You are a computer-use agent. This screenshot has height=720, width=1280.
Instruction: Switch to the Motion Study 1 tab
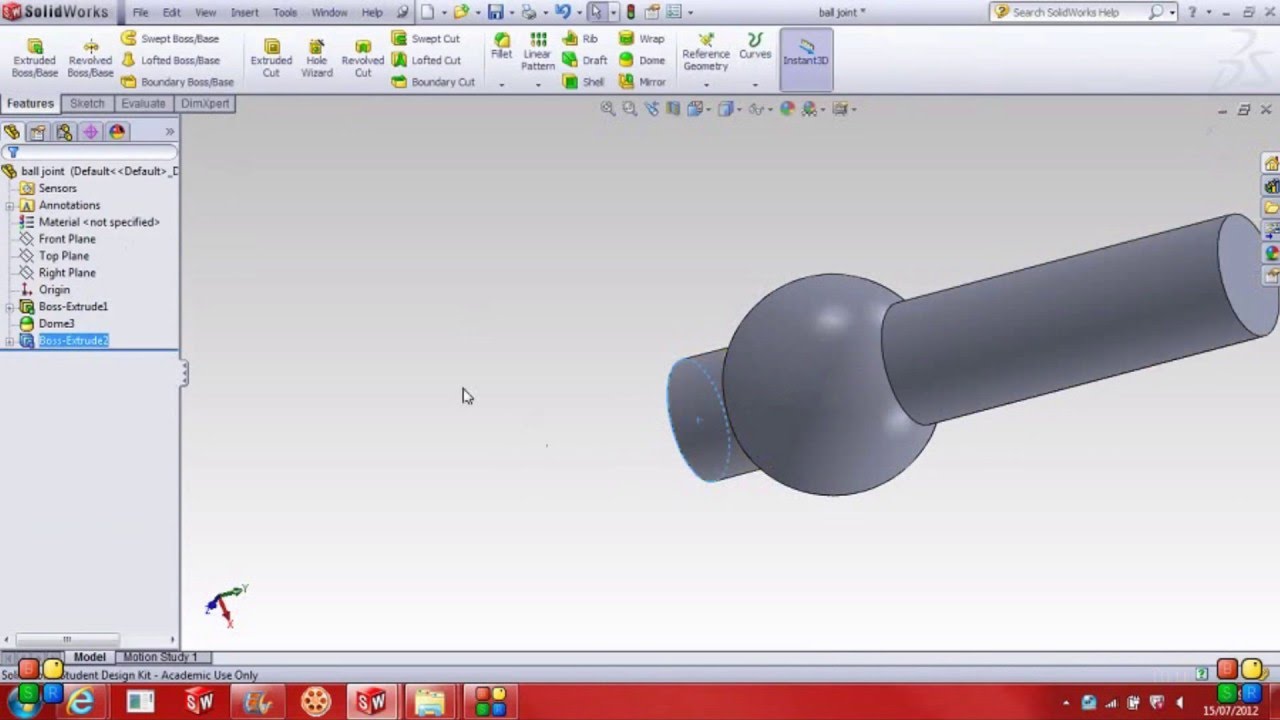(160, 657)
